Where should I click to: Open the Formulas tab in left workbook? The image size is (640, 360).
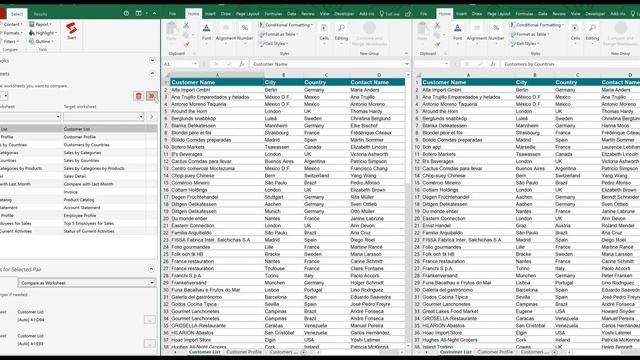point(273,14)
